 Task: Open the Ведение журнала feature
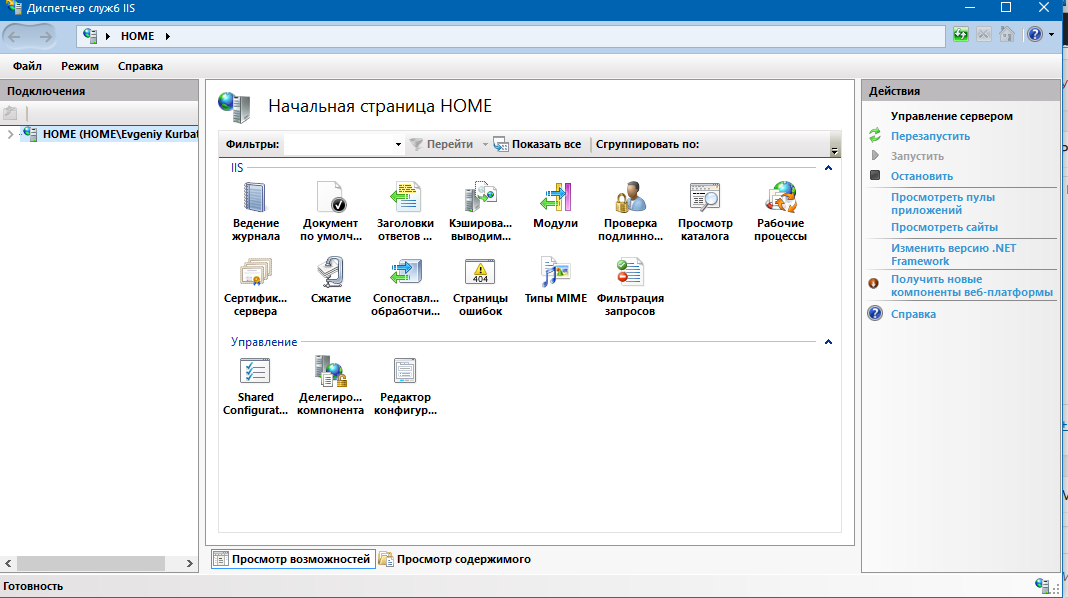(255, 211)
